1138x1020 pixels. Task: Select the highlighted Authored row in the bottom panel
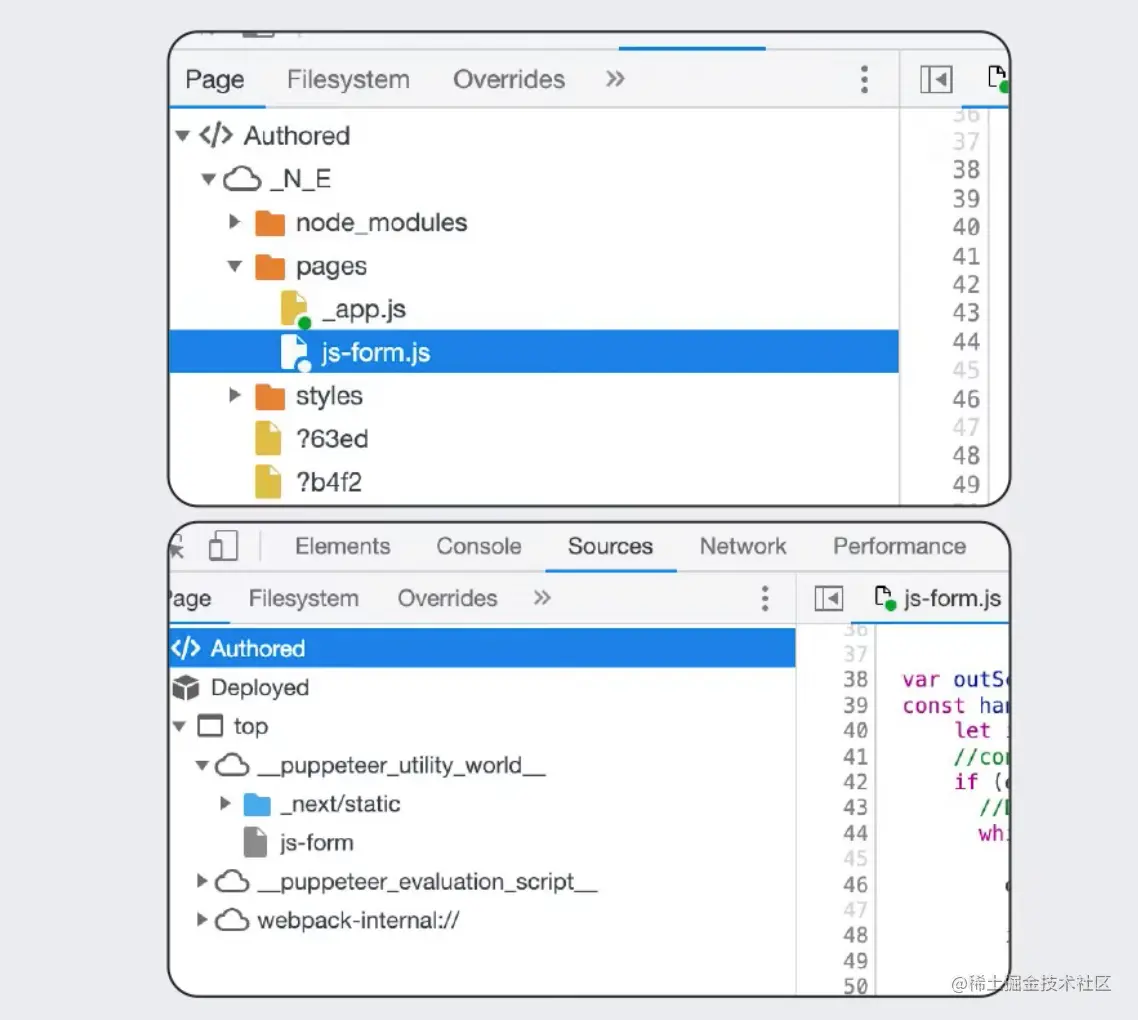(483, 648)
